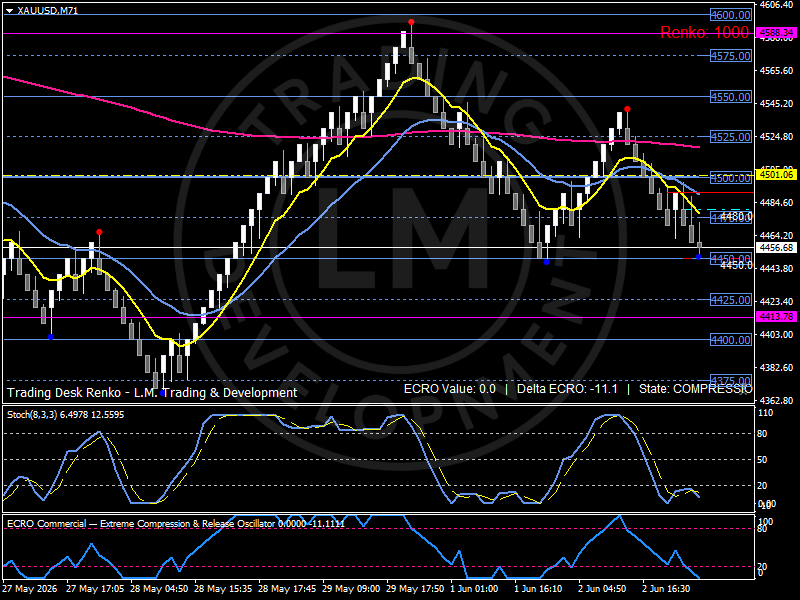Click the 28 May 17:45 time label

(287, 589)
